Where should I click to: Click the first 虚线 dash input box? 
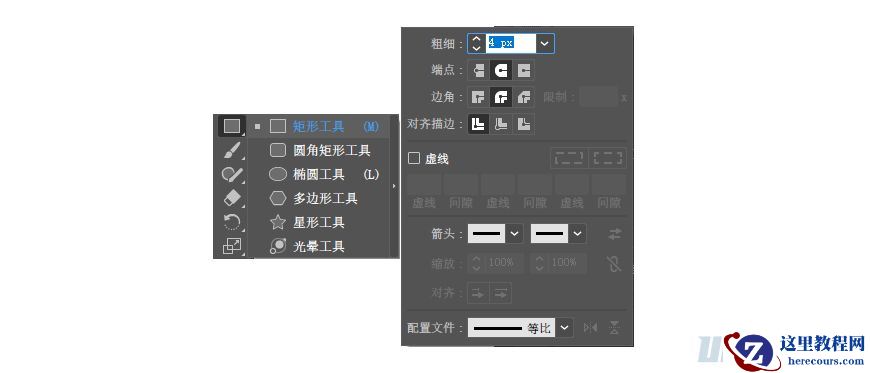(x=424, y=185)
